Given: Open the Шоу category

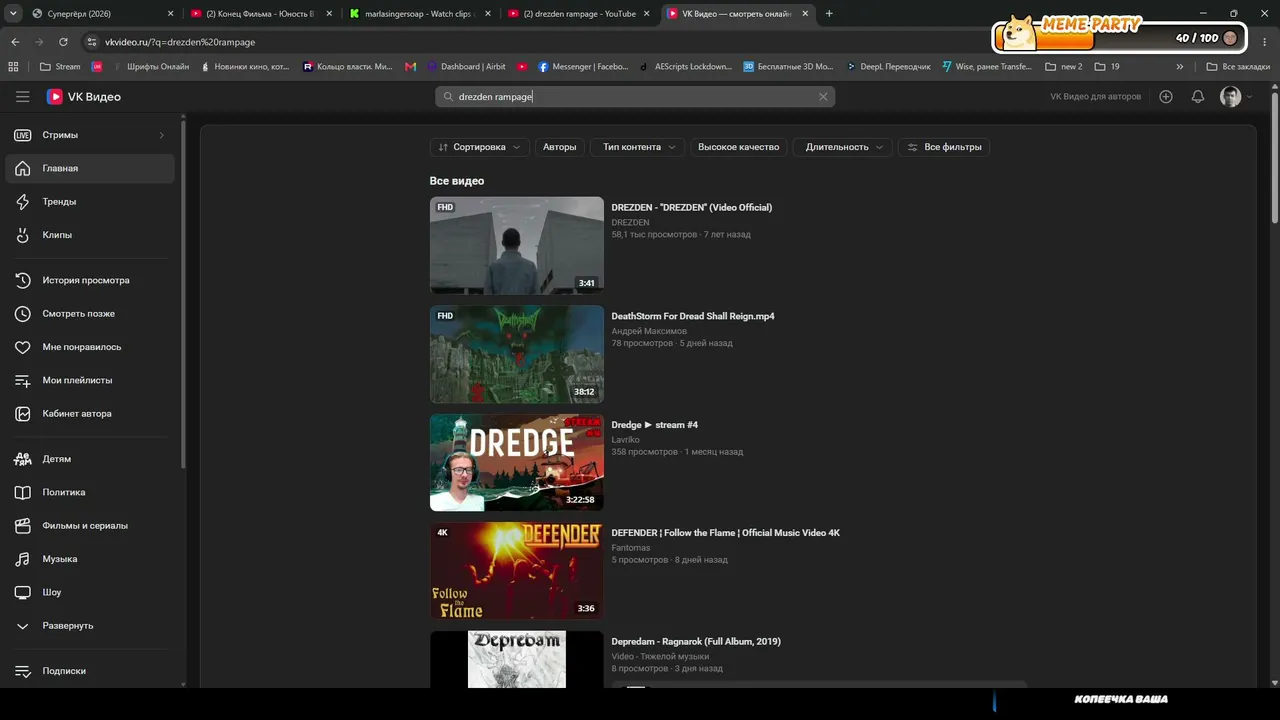Looking at the screenshot, I should point(90,592).
